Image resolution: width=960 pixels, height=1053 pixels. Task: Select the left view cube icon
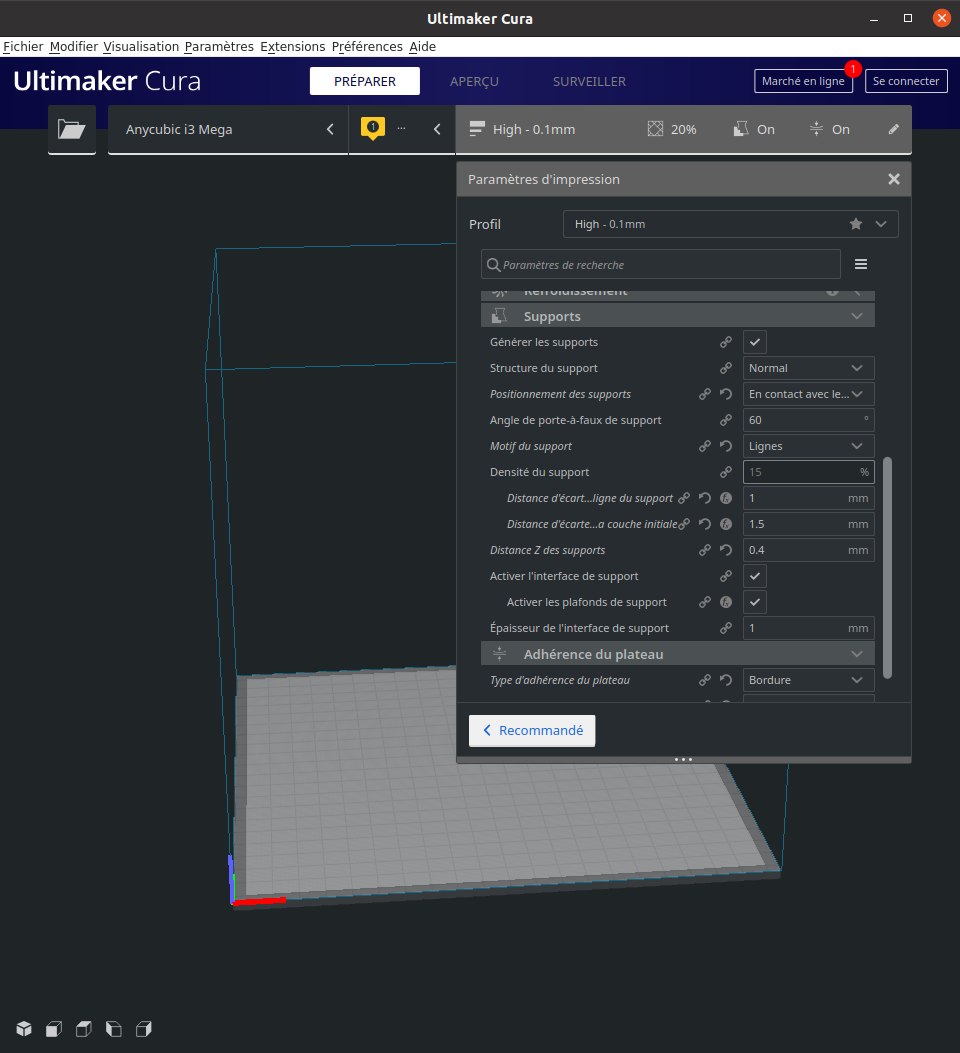[113, 1029]
